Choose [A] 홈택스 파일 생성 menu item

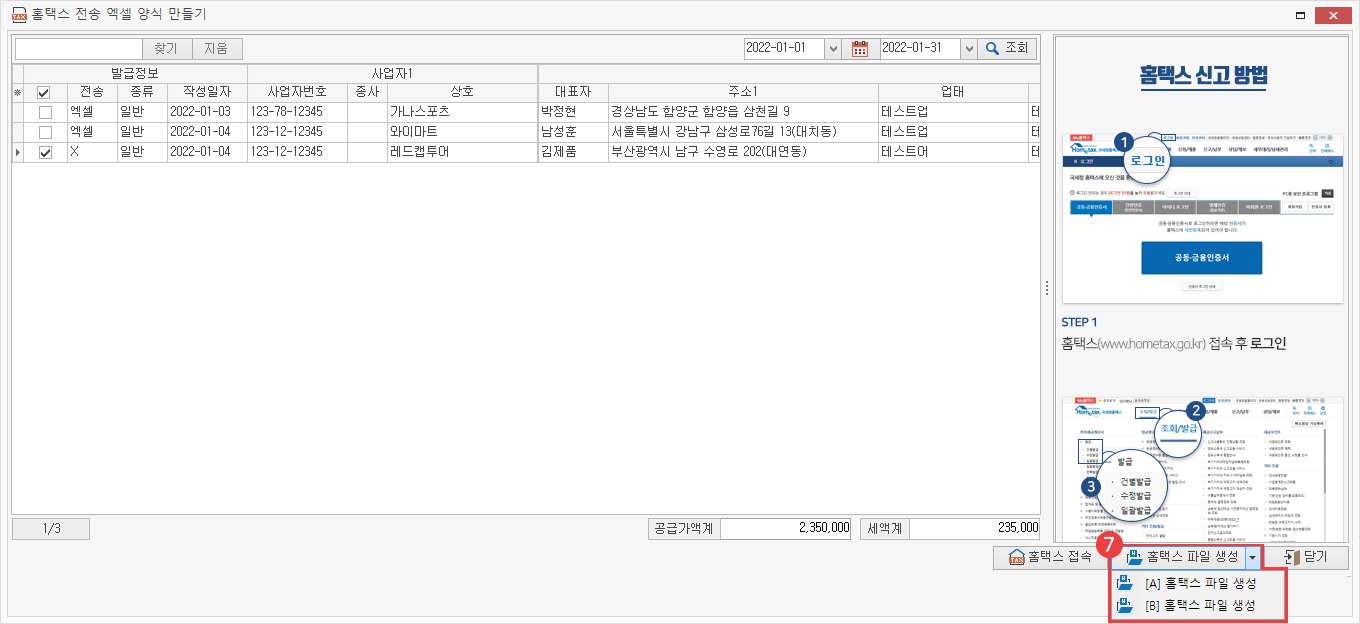pos(1198,583)
